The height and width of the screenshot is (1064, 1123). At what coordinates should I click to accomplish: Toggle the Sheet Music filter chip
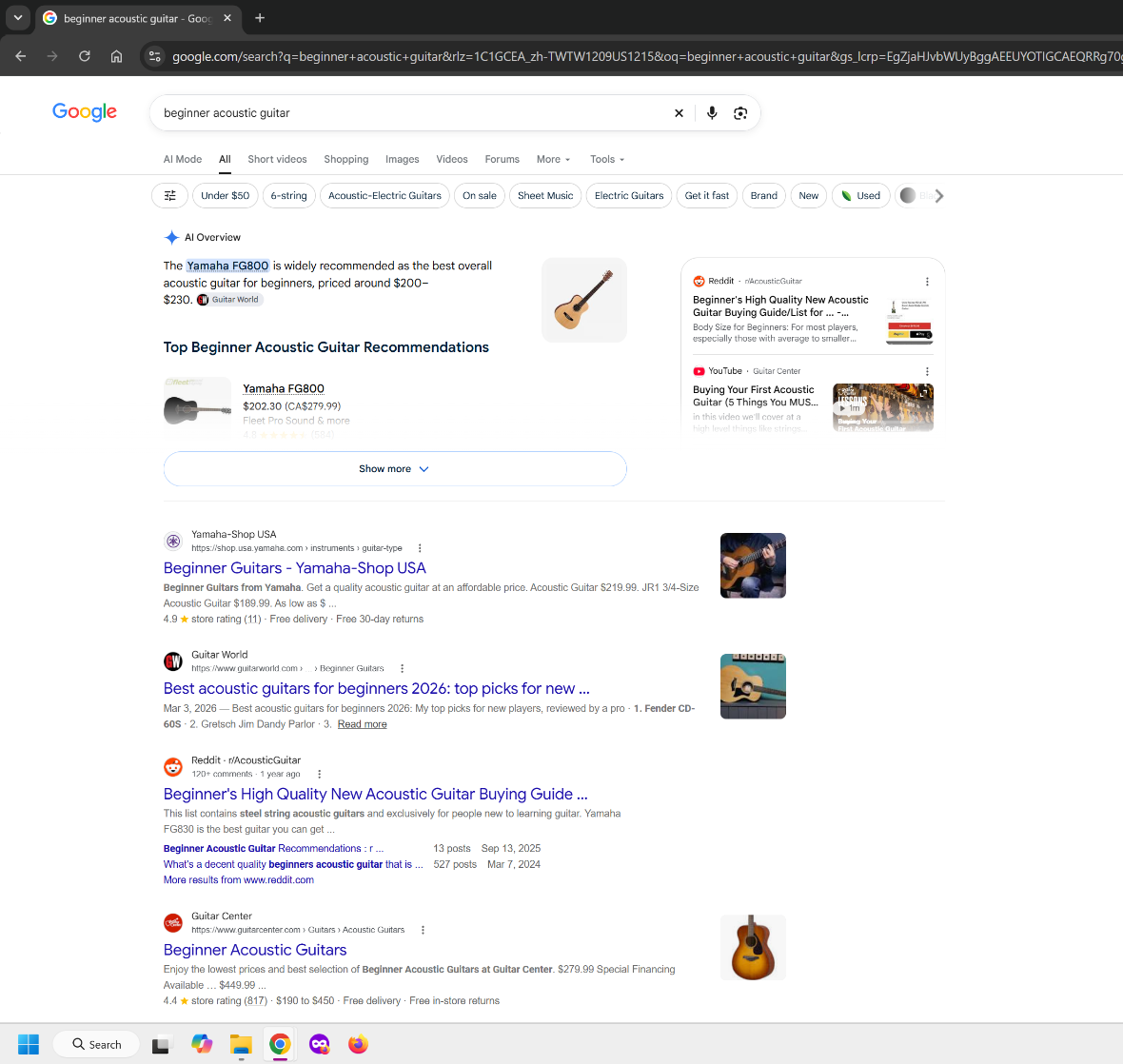pyautogui.click(x=545, y=195)
